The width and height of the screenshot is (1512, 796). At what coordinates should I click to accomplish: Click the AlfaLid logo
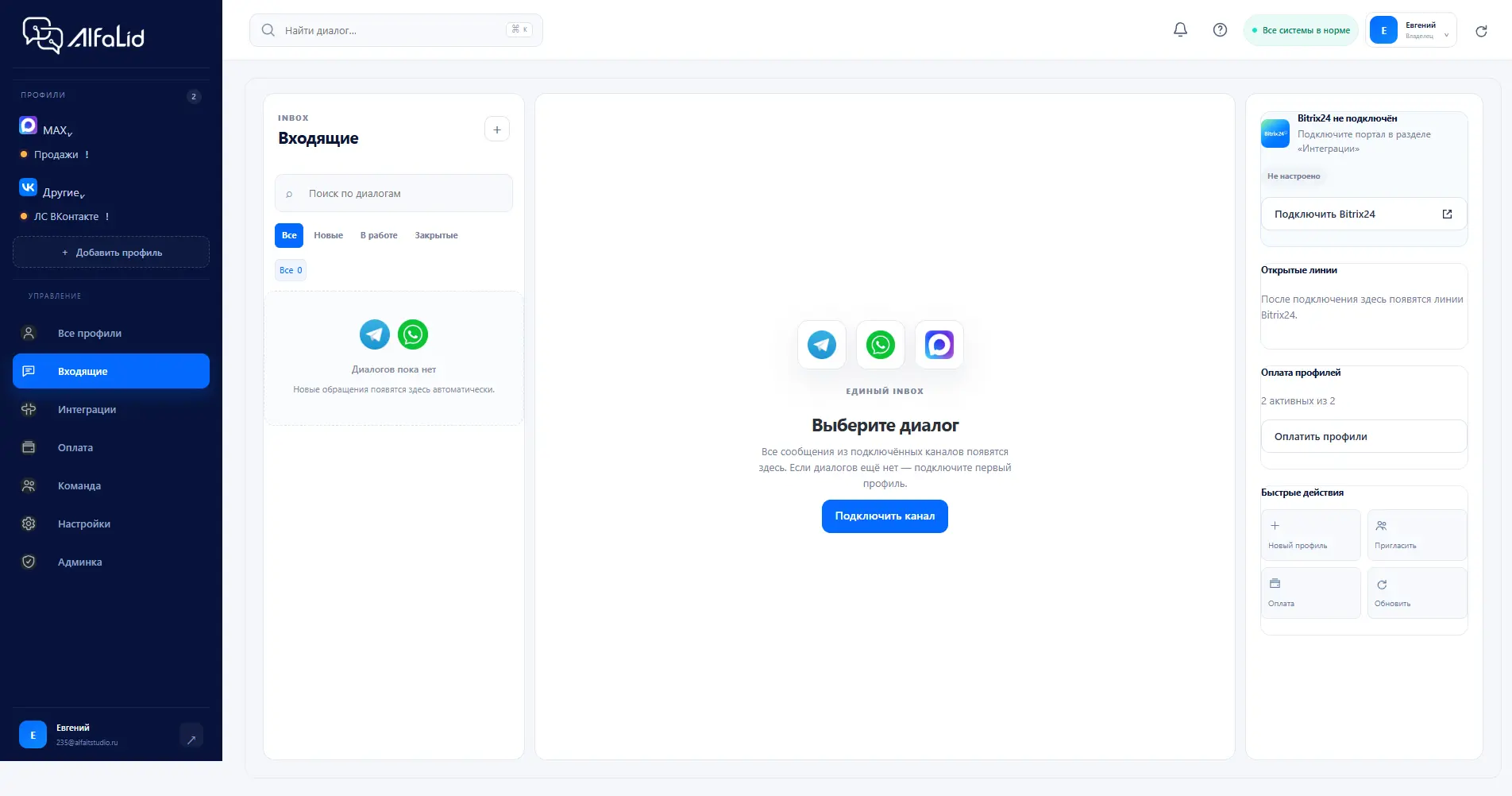pos(83,35)
